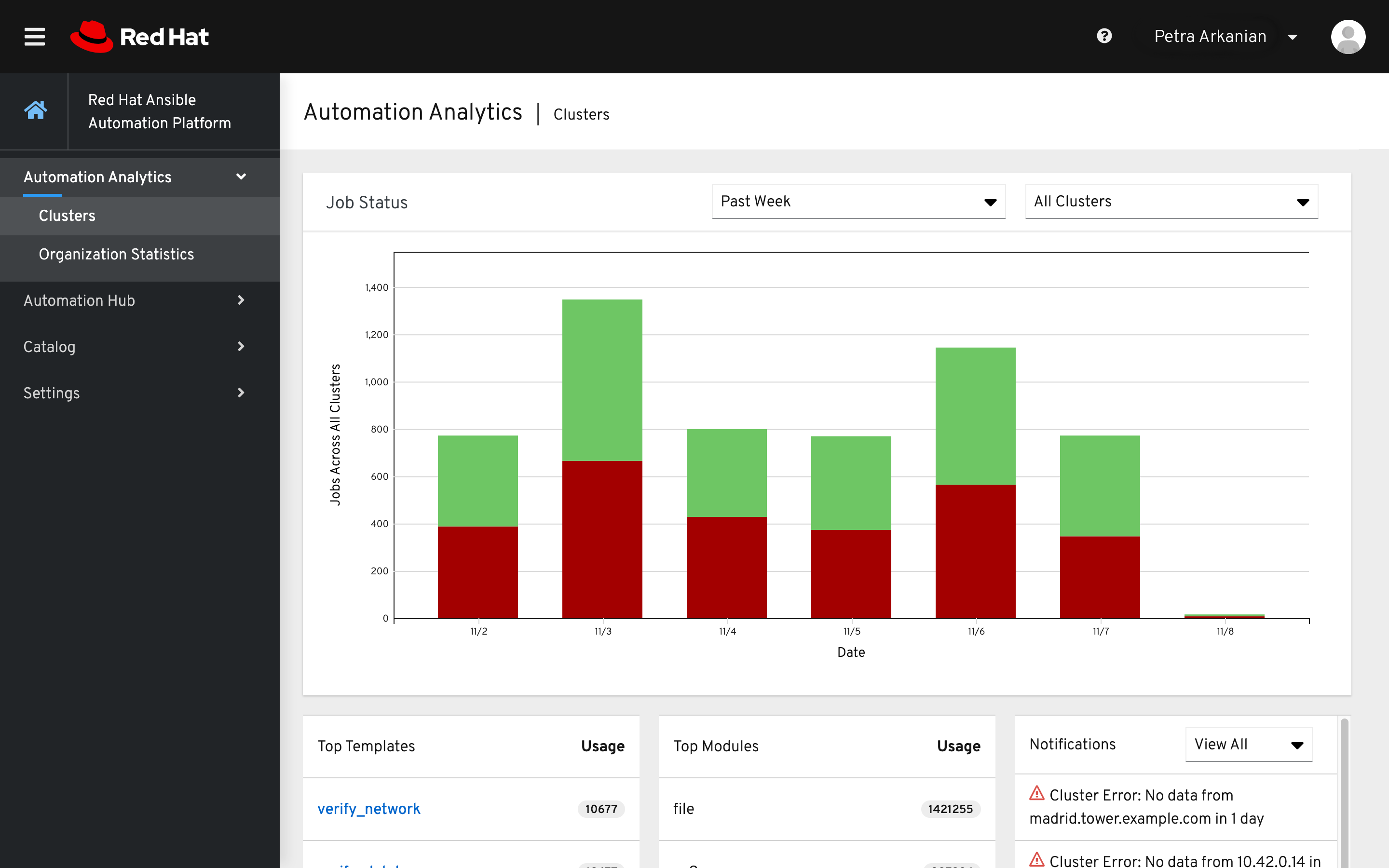Expand the Settings section
The image size is (1389, 868).
pyautogui.click(x=139, y=393)
